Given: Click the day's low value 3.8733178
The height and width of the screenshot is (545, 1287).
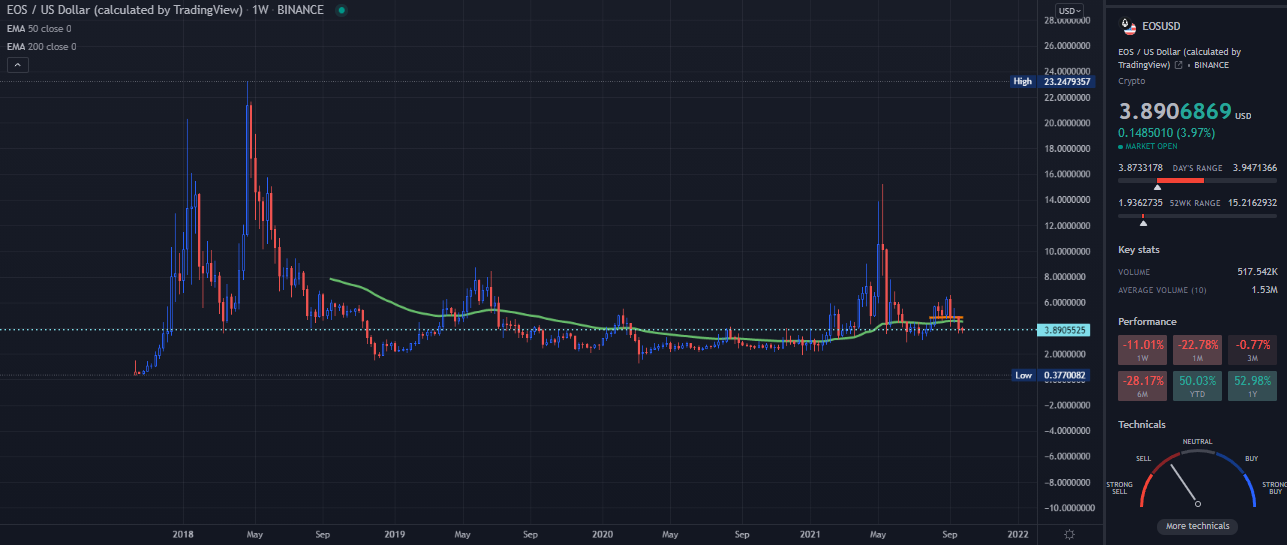Looking at the screenshot, I should tap(1141, 168).
